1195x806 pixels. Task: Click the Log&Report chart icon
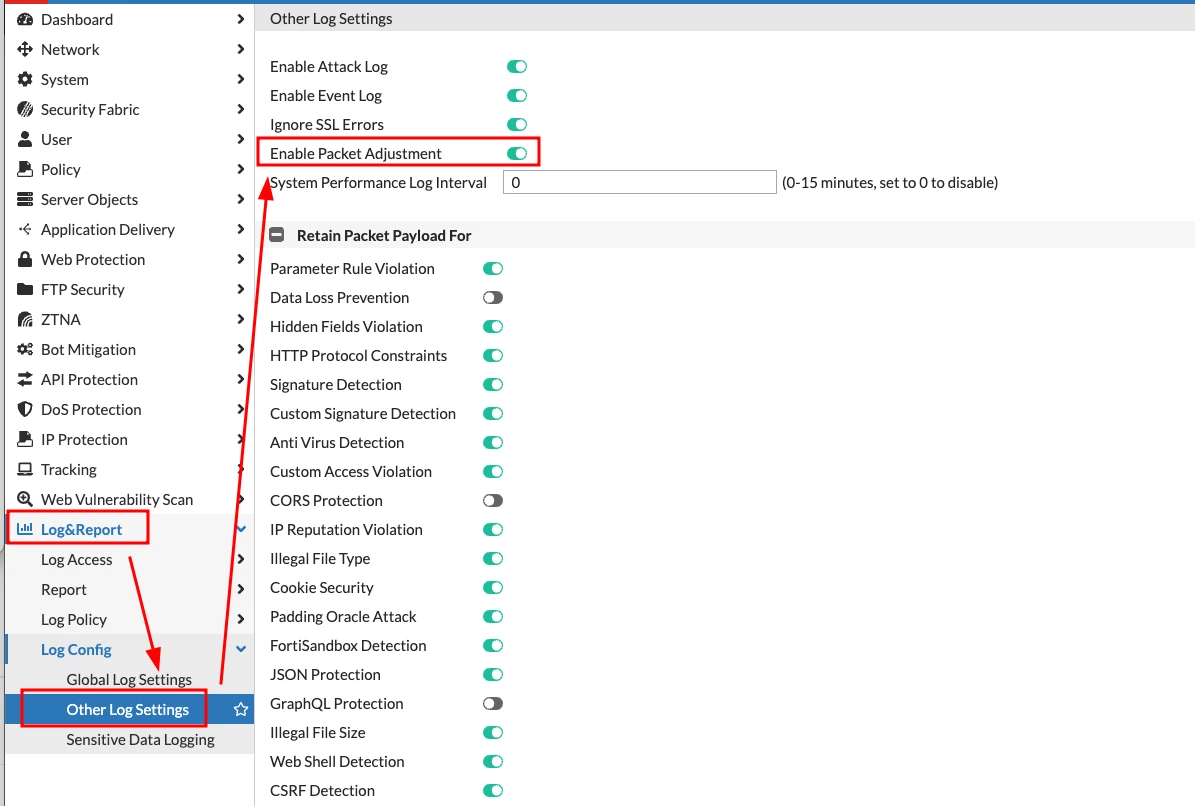25,529
